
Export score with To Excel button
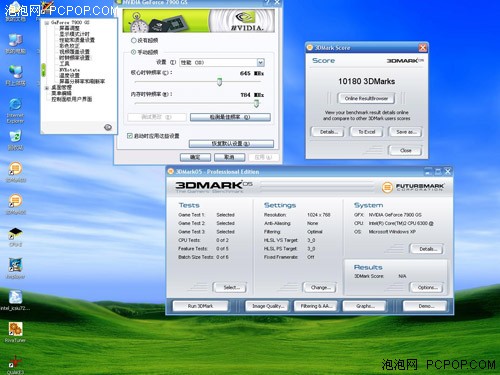point(367,132)
